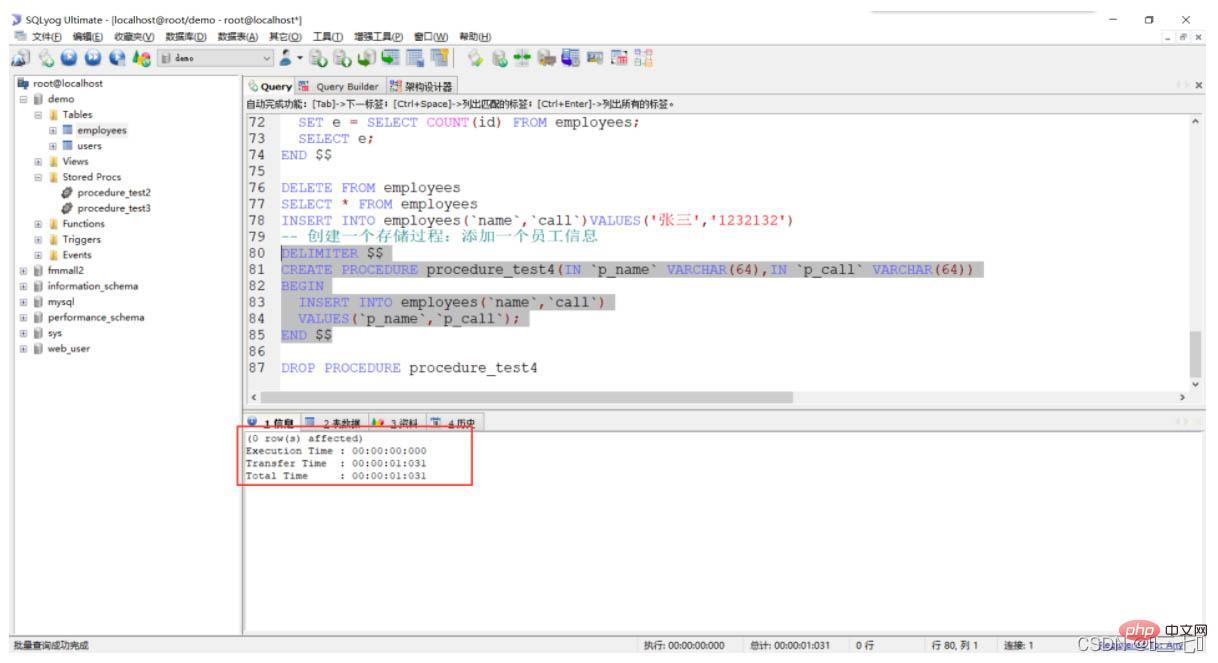
Task: Select the procedure_test3 stored procedure
Action: (x=113, y=208)
